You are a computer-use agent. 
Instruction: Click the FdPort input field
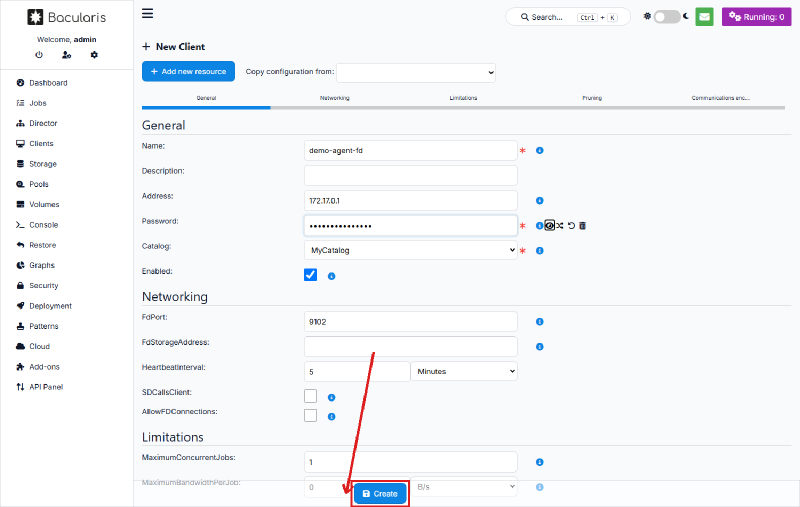[411, 321]
